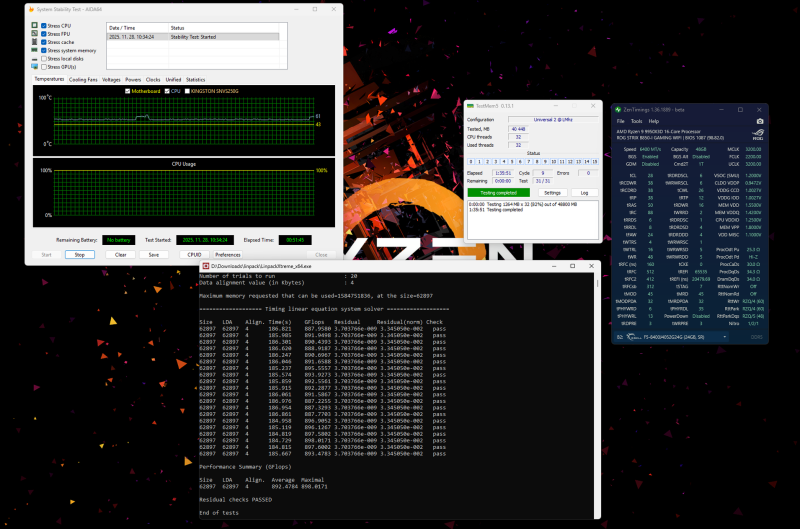This screenshot has height=529, width=800.
Task: Toggle the Stress CPU checkbox
Action: tap(44, 26)
